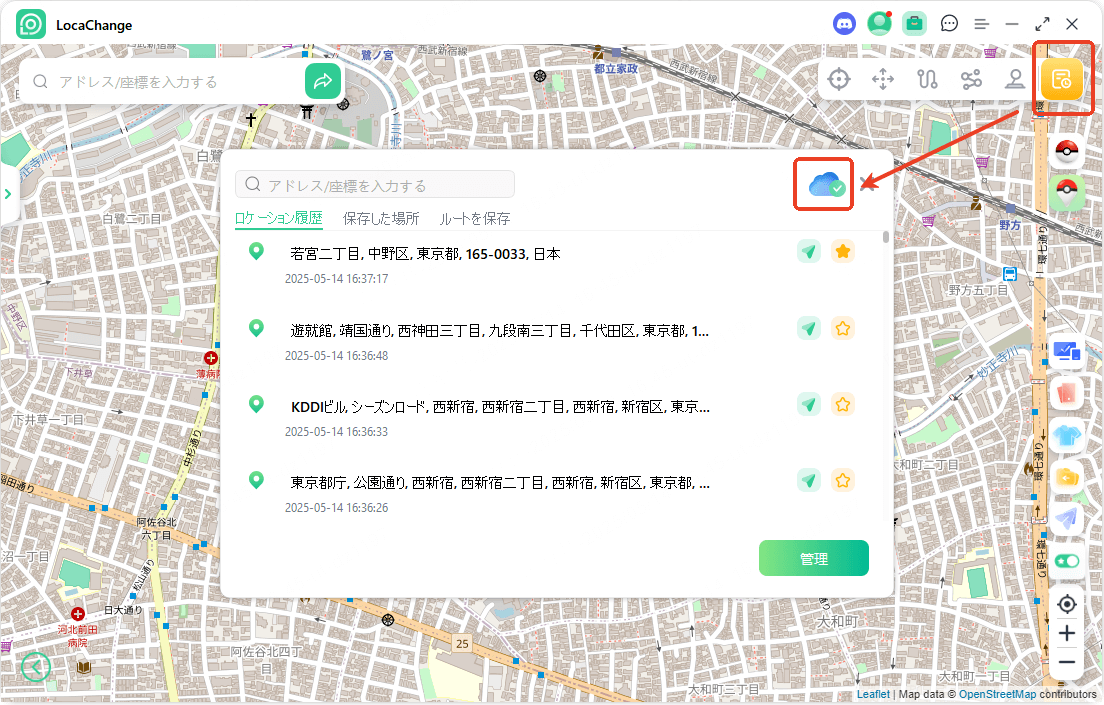Teleport to 東京都庁 via green arrow
Image resolution: width=1104 pixels, height=705 pixels.
click(809, 480)
